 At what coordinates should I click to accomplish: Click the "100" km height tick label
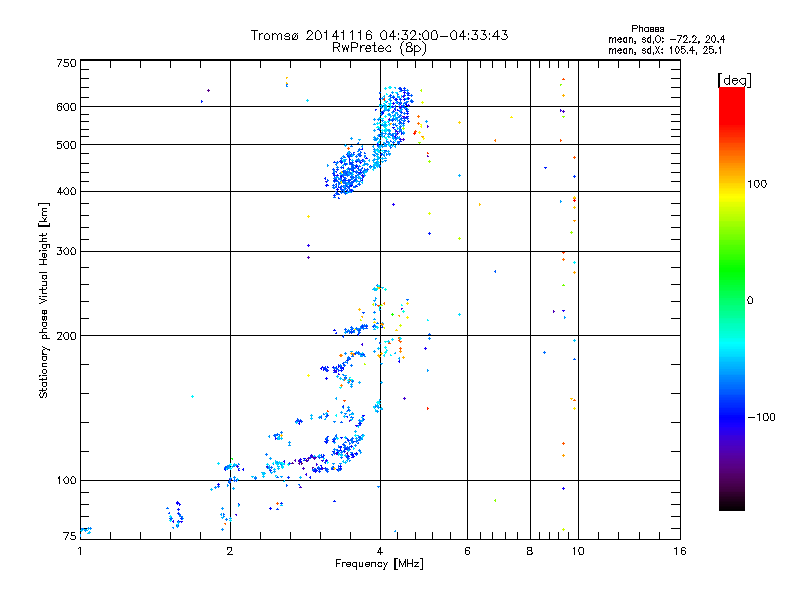pyautogui.click(x=66, y=481)
